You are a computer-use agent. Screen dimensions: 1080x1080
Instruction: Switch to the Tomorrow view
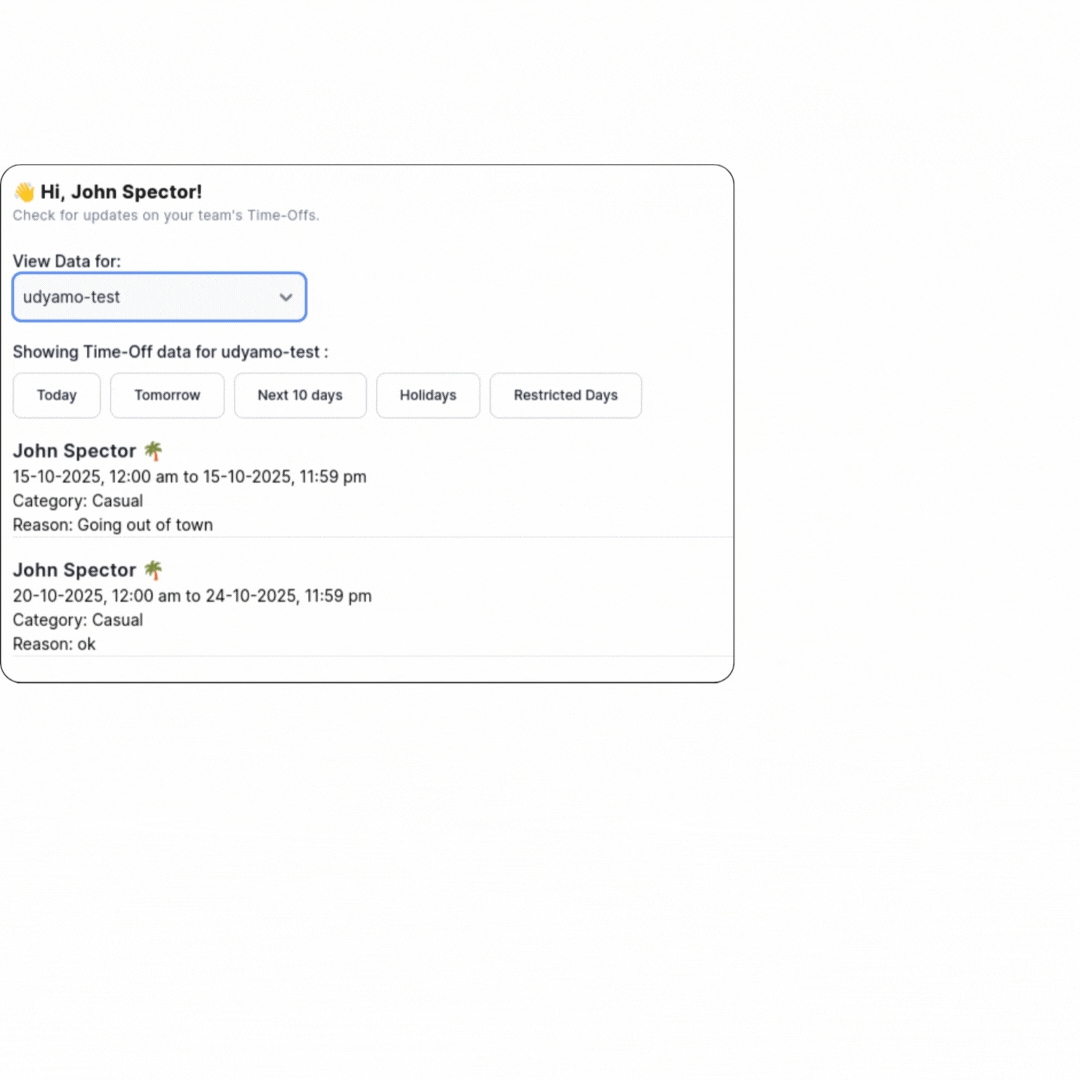click(167, 395)
